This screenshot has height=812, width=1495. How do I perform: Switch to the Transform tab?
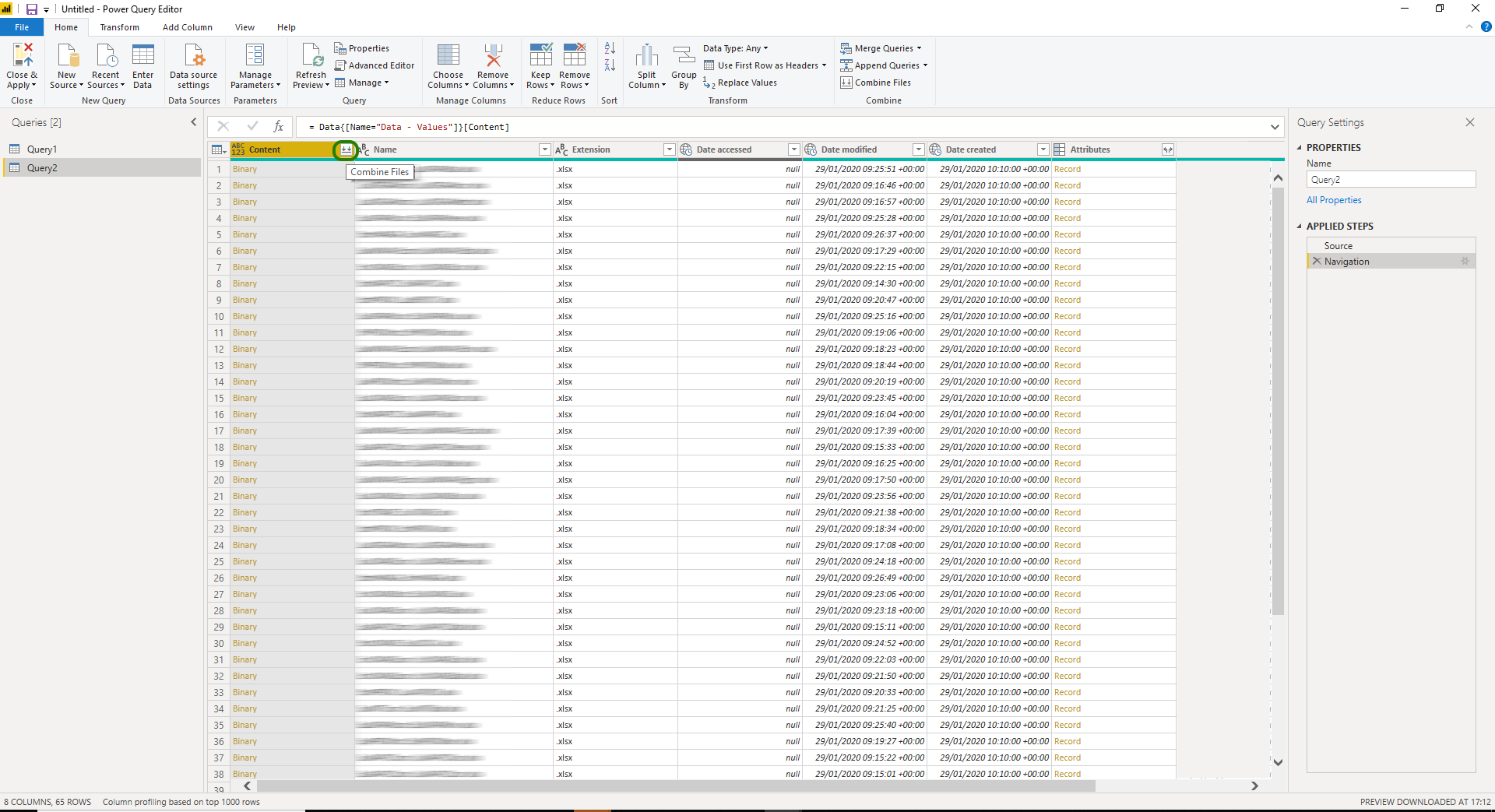pyautogui.click(x=119, y=27)
